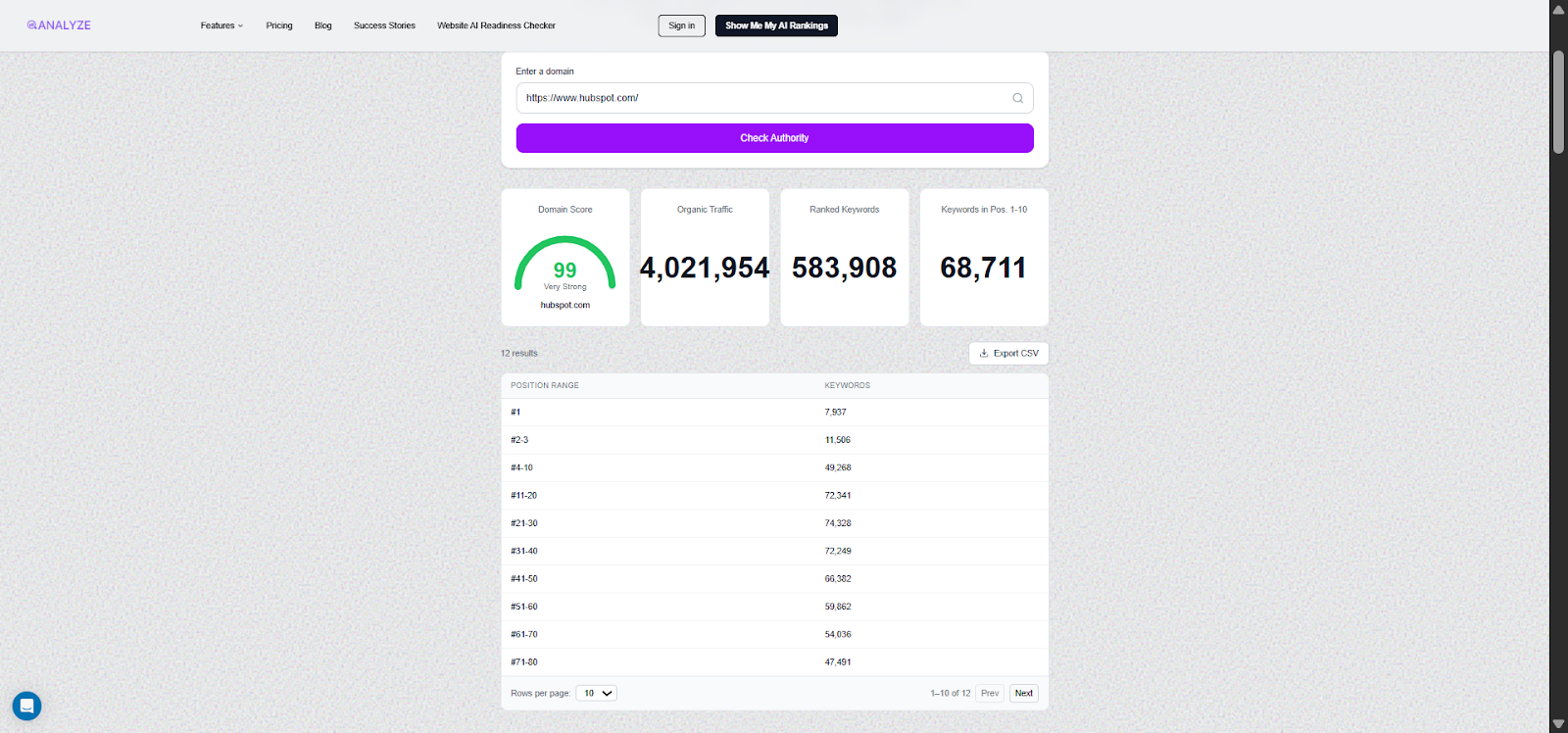The width and height of the screenshot is (1568, 733).
Task: Click Show Me My AI Rankings button
Action: tap(776, 25)
